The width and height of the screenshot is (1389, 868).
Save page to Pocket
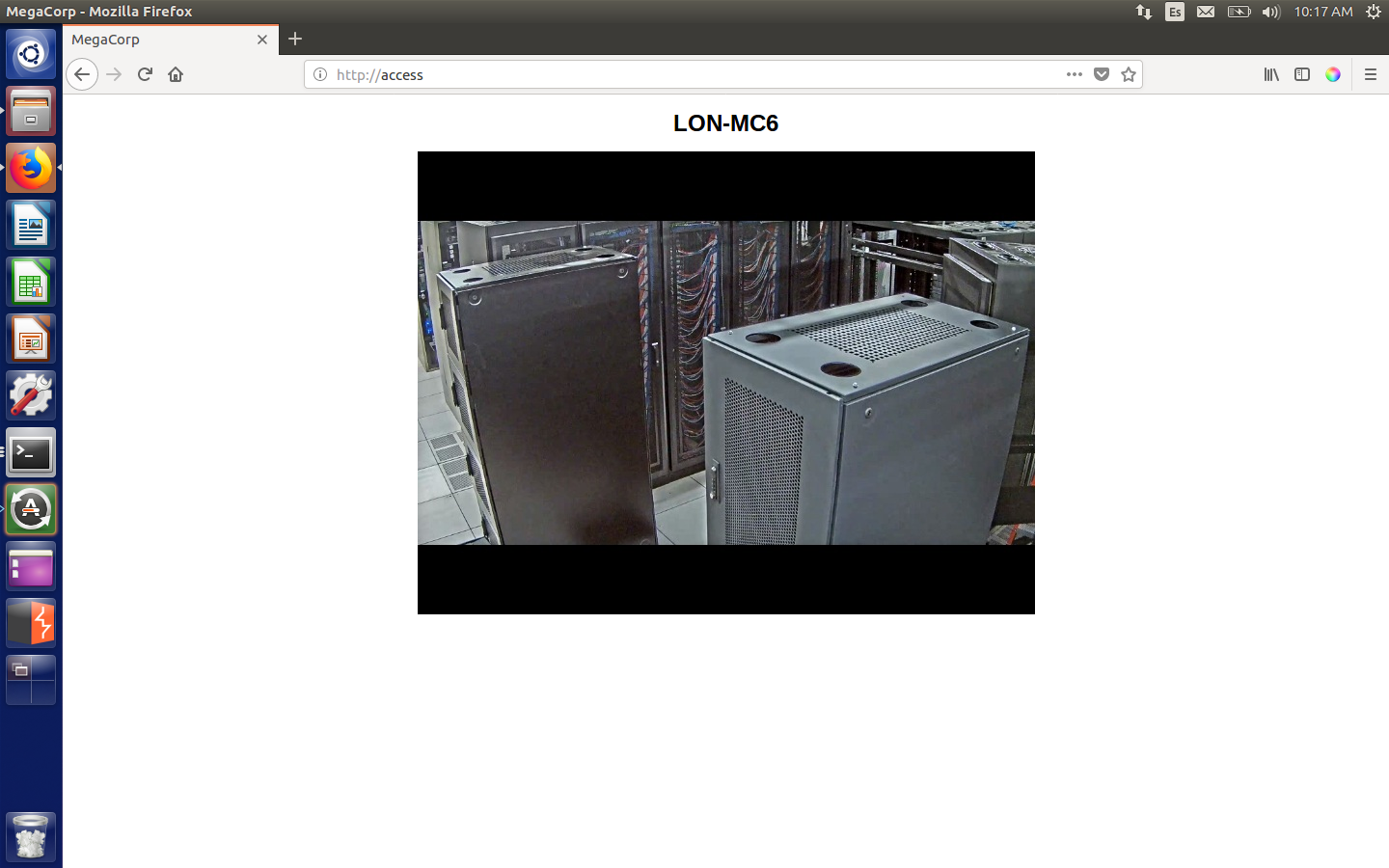[x=1102, y=74]
